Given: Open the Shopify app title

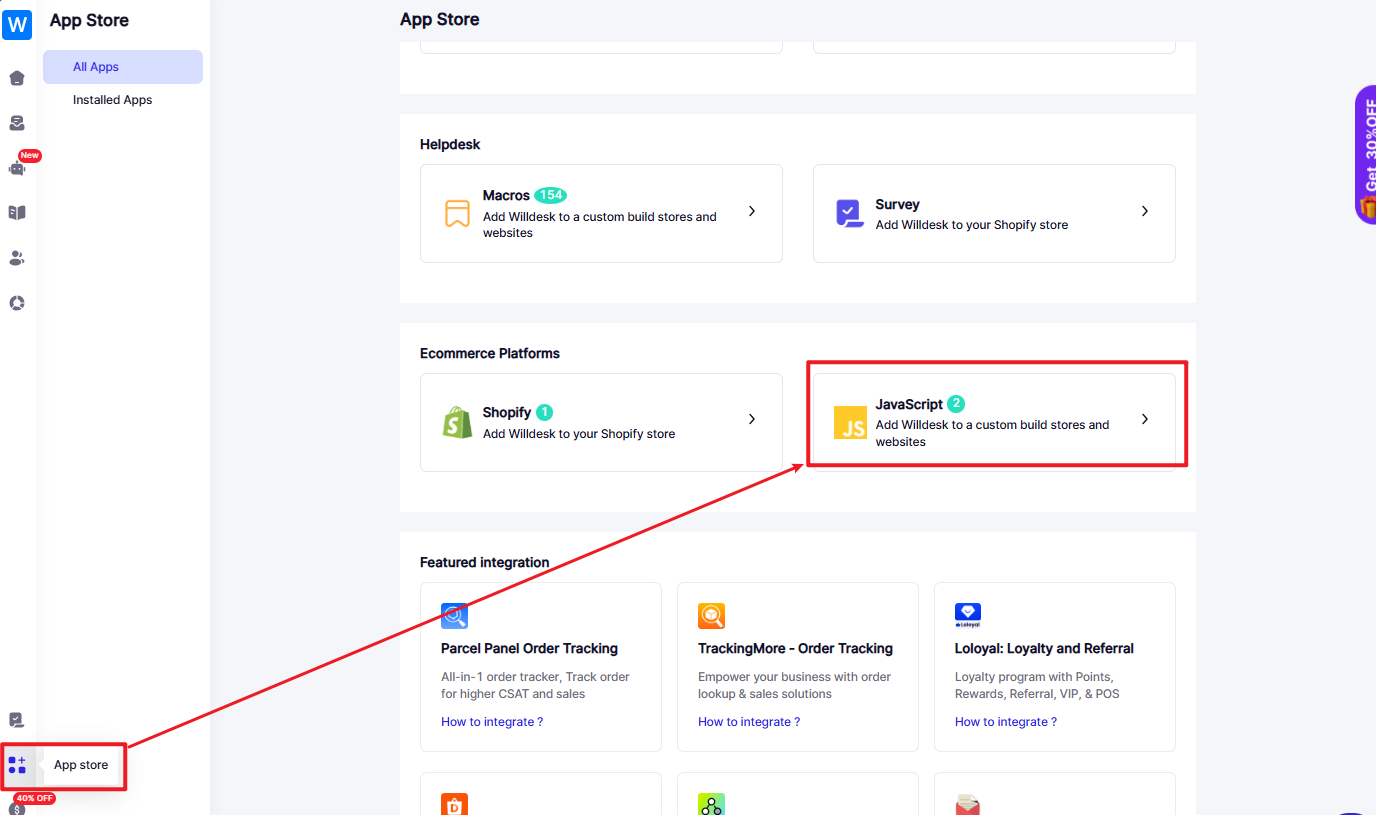Looking at the screenshot, I should click(507, 412).
